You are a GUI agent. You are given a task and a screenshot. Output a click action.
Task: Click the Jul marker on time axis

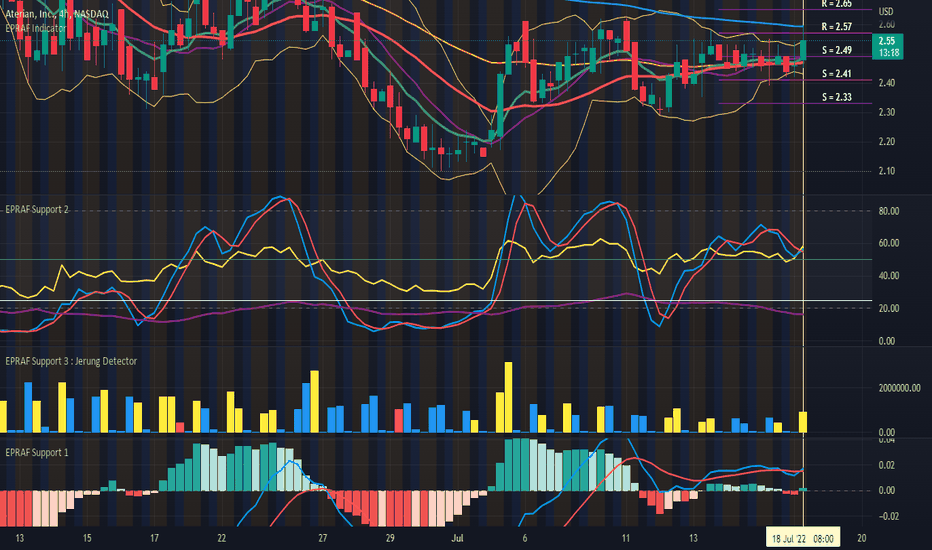coord(457,538)
